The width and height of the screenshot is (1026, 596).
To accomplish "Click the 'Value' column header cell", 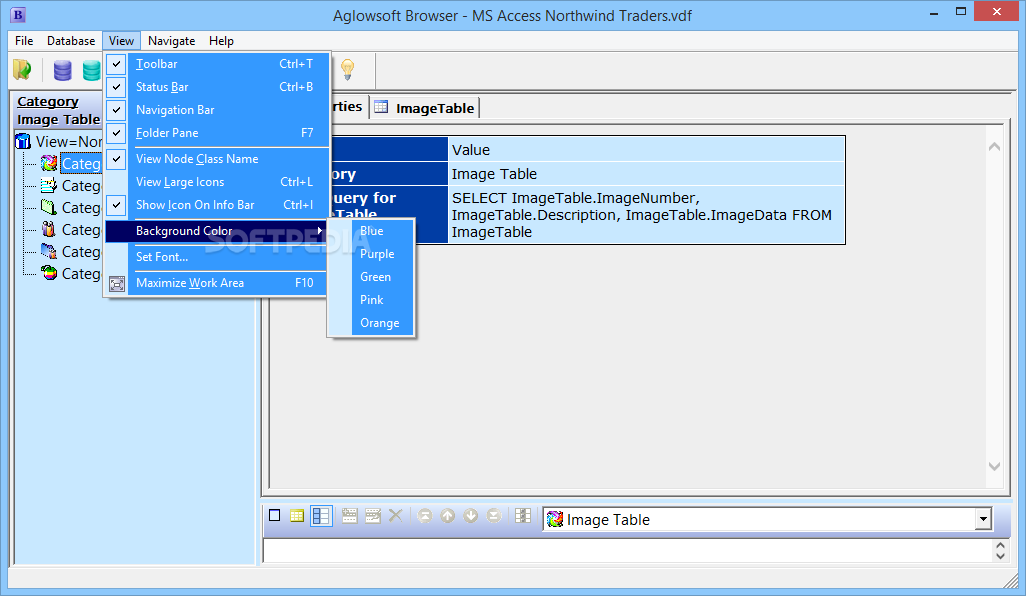I will click(646, 150).
